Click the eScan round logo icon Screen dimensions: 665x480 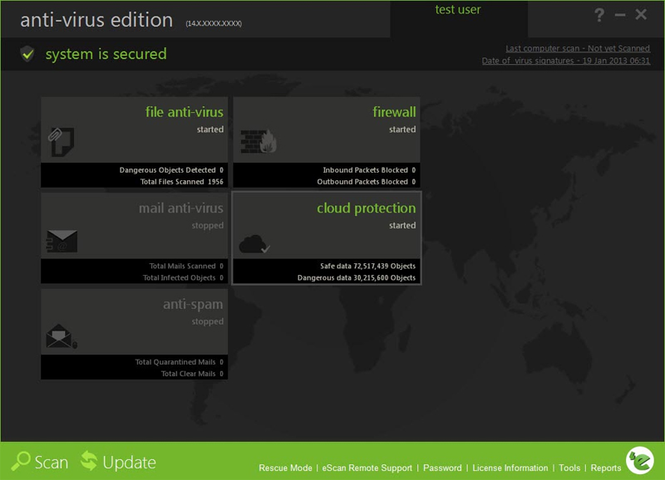point(640,460)
